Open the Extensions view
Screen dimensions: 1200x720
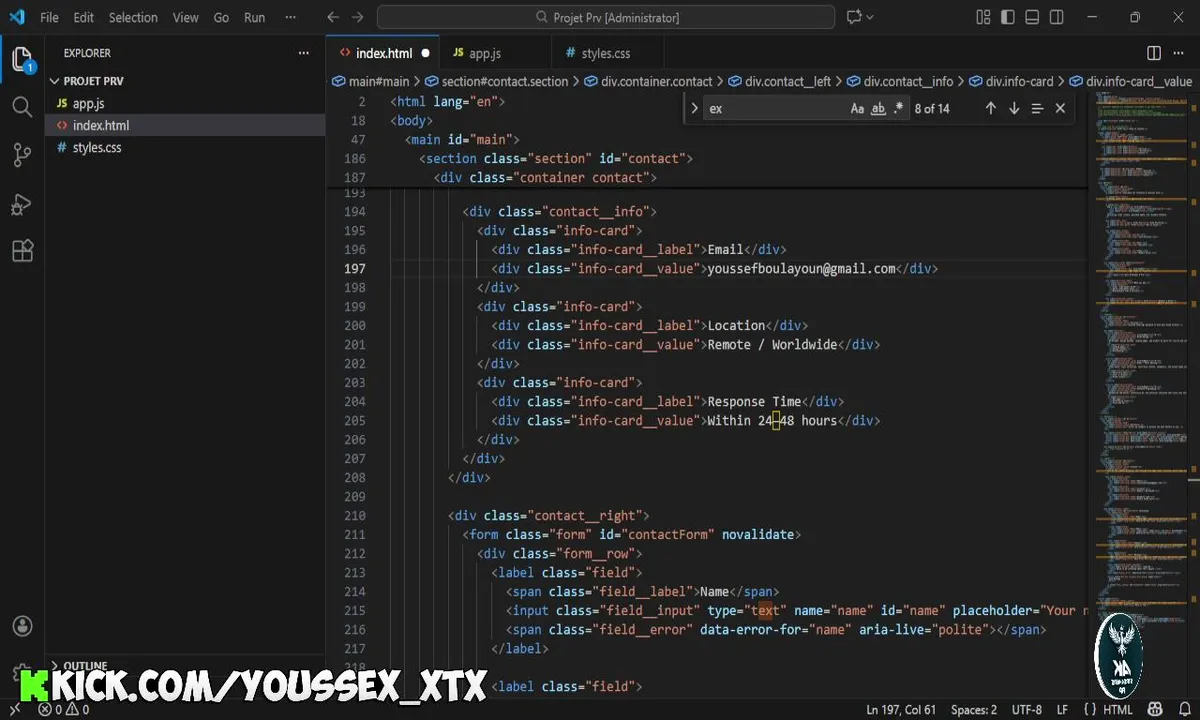22,251
